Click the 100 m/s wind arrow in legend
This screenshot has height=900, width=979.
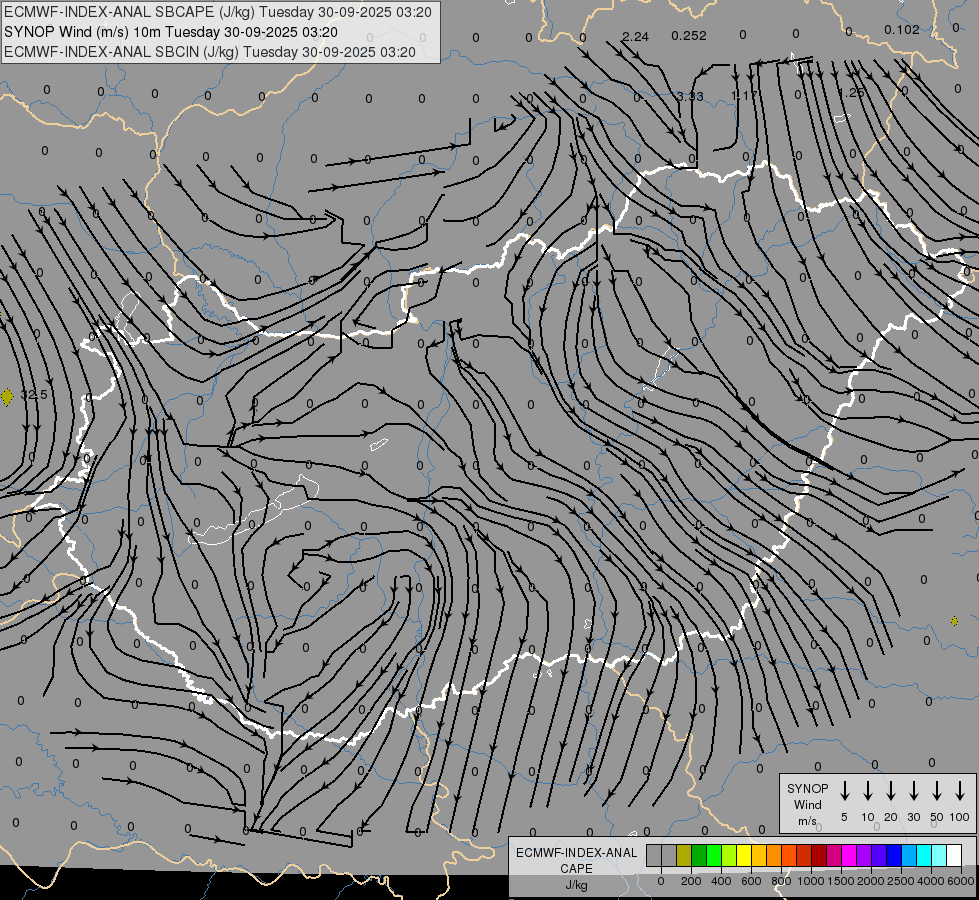(x=960, y=791)
